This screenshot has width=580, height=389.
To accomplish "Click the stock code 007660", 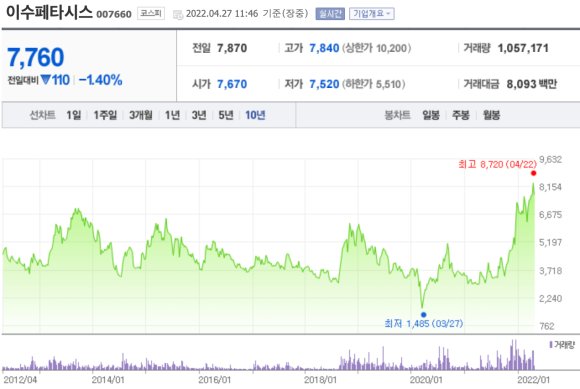I will click(114, 14).
